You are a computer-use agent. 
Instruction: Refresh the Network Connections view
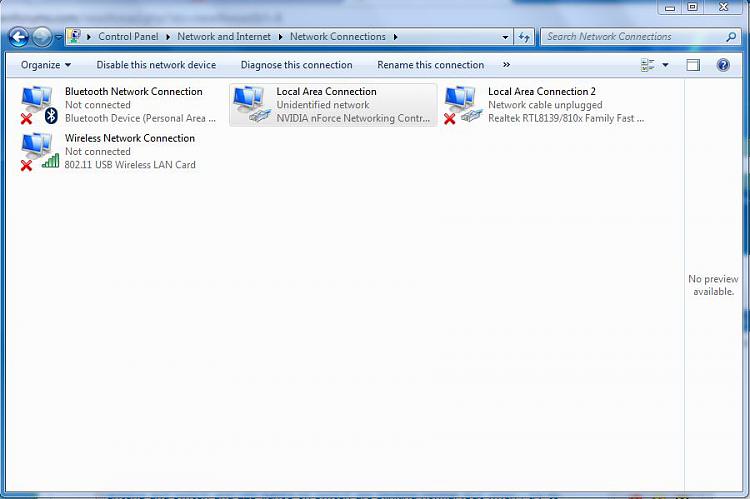tap(524, 37)
